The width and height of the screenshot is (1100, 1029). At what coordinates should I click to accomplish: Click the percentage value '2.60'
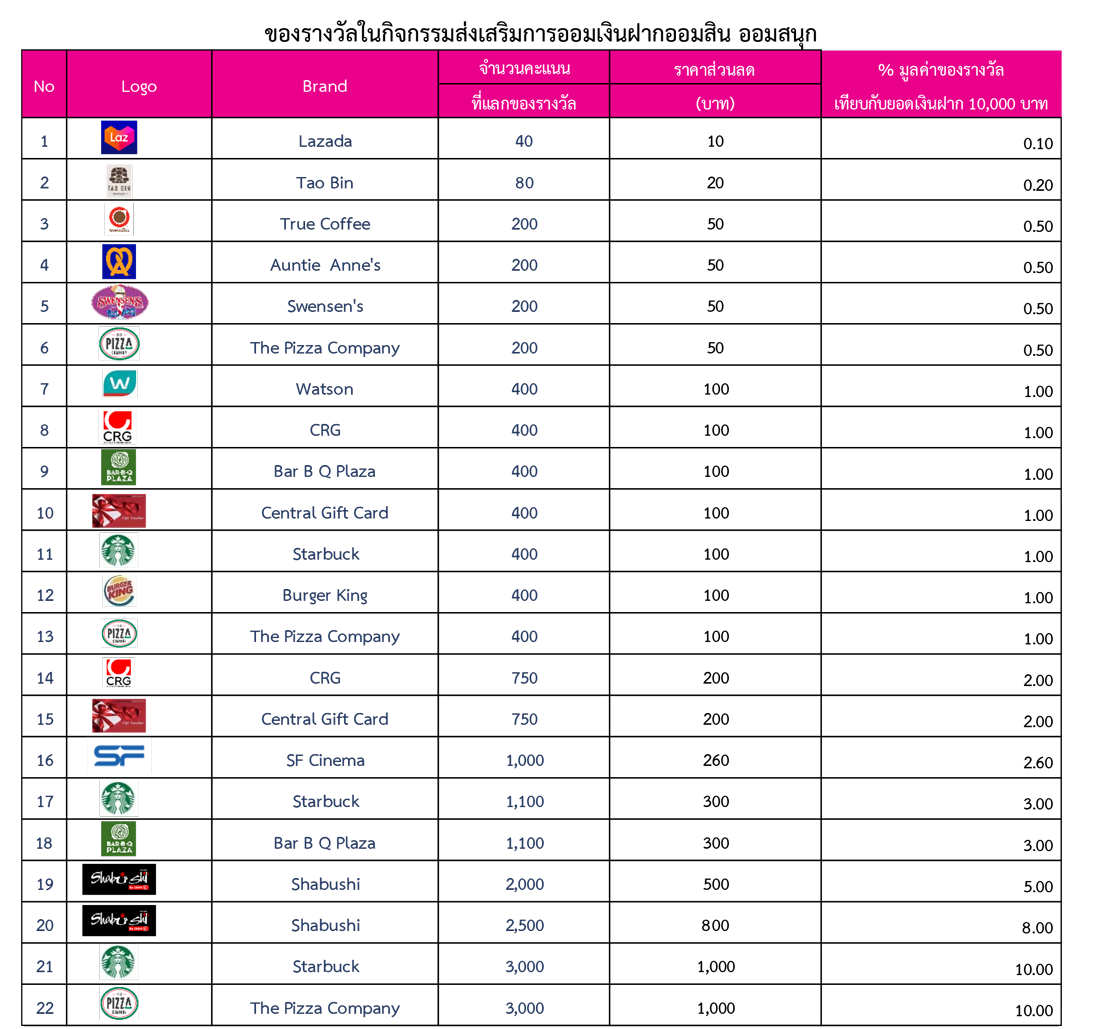pyautogui.click(x=1038, y=762)
